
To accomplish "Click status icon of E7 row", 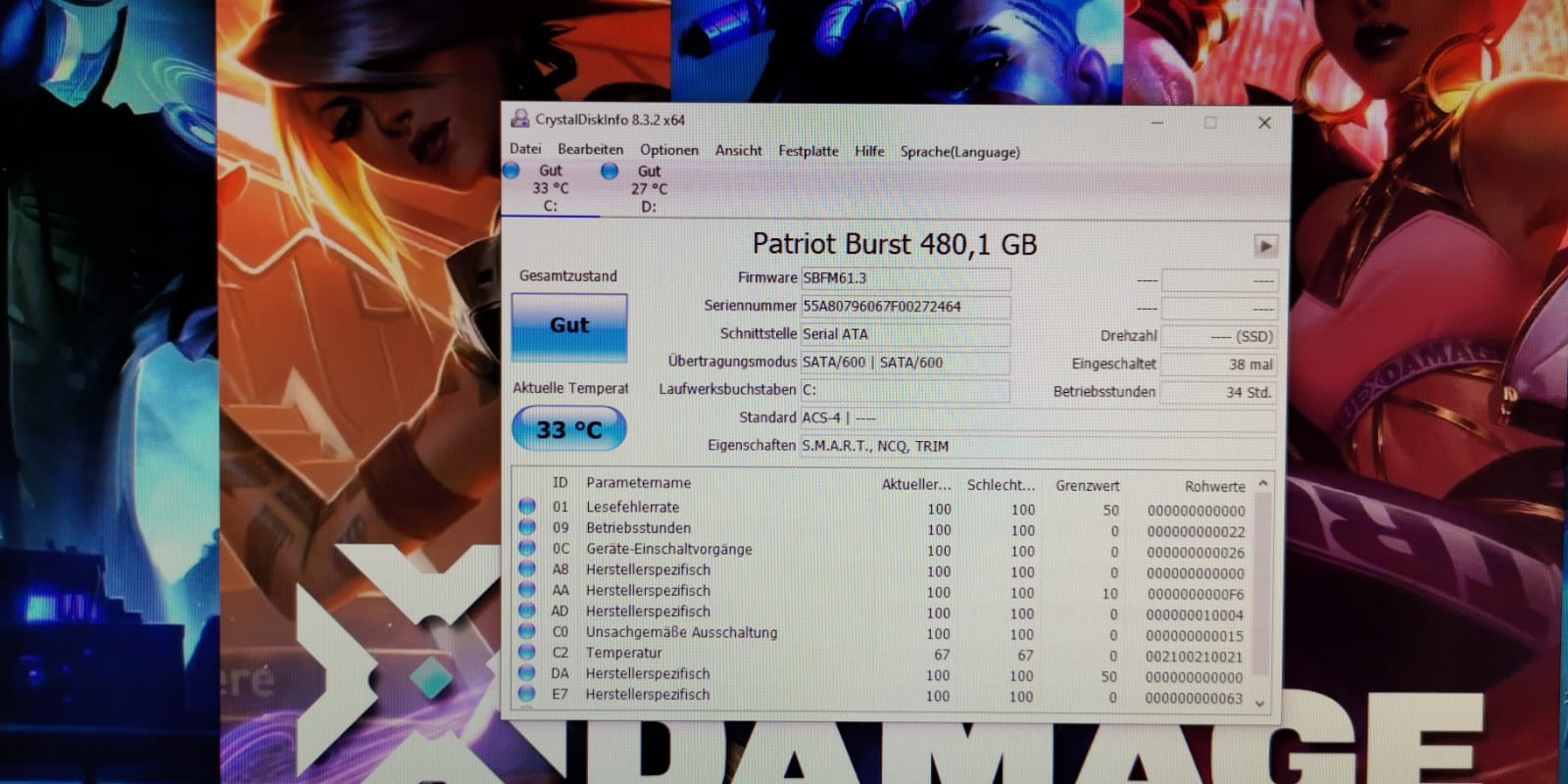I will coord(527,694).
